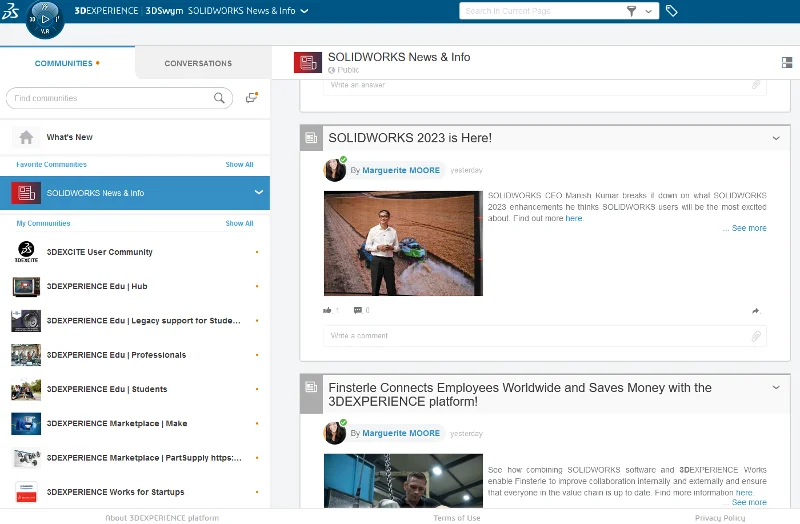Expand SOLIDWORKS News & Info sidebar chevron
The image size is (800, 524).
click(258, 192)
